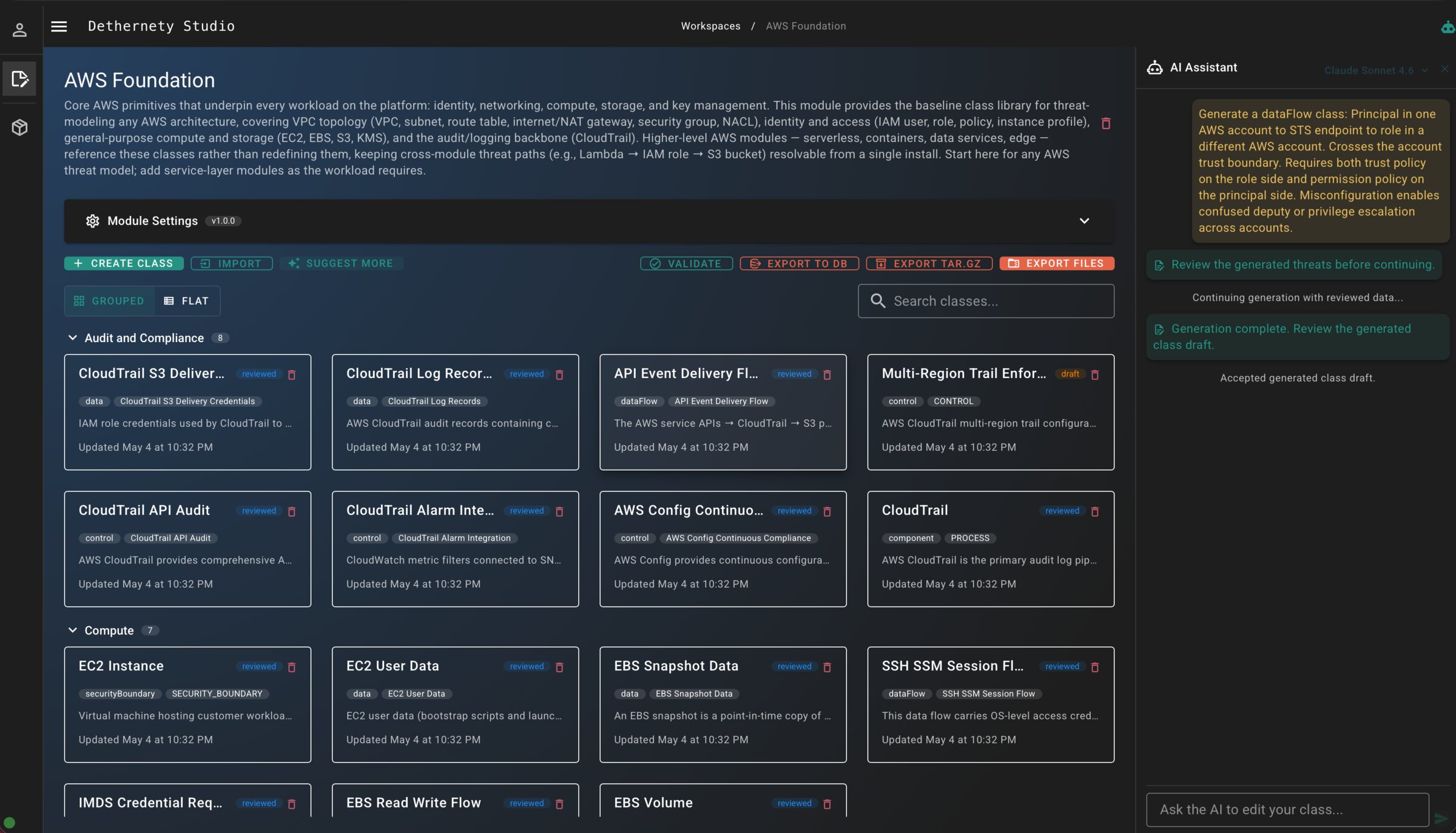
Task: Close the AI Assistant panel
Action: pyautogui.click(x=1444, y=69)
